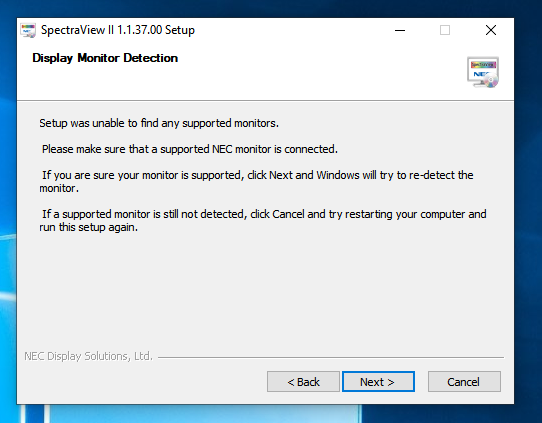Minimize the SpectraView II Setup window

click(x=400, y=30)
